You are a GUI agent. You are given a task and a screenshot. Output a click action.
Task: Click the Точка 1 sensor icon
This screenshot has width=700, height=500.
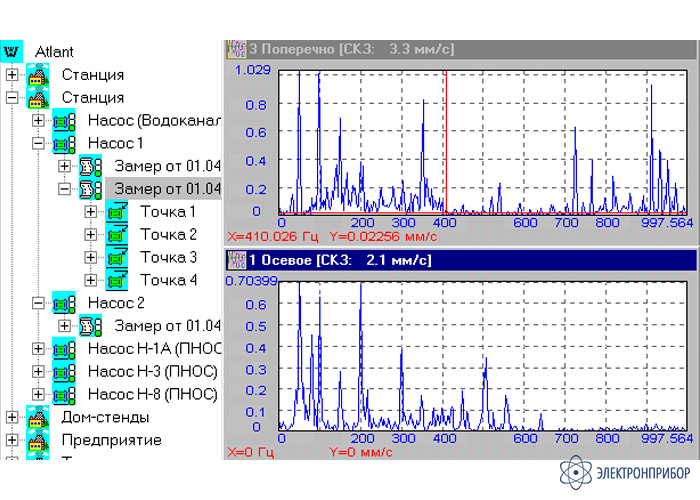118,212
